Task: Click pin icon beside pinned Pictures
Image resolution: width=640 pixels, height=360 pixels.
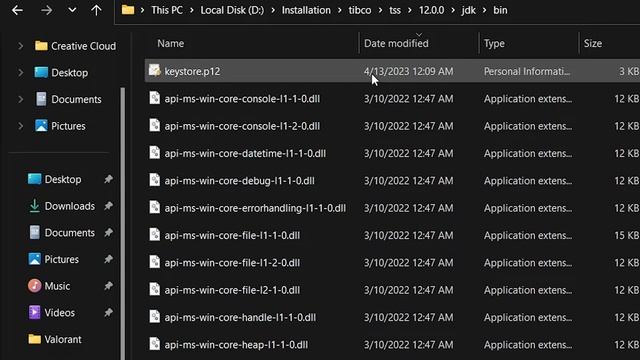Action: 108,259
